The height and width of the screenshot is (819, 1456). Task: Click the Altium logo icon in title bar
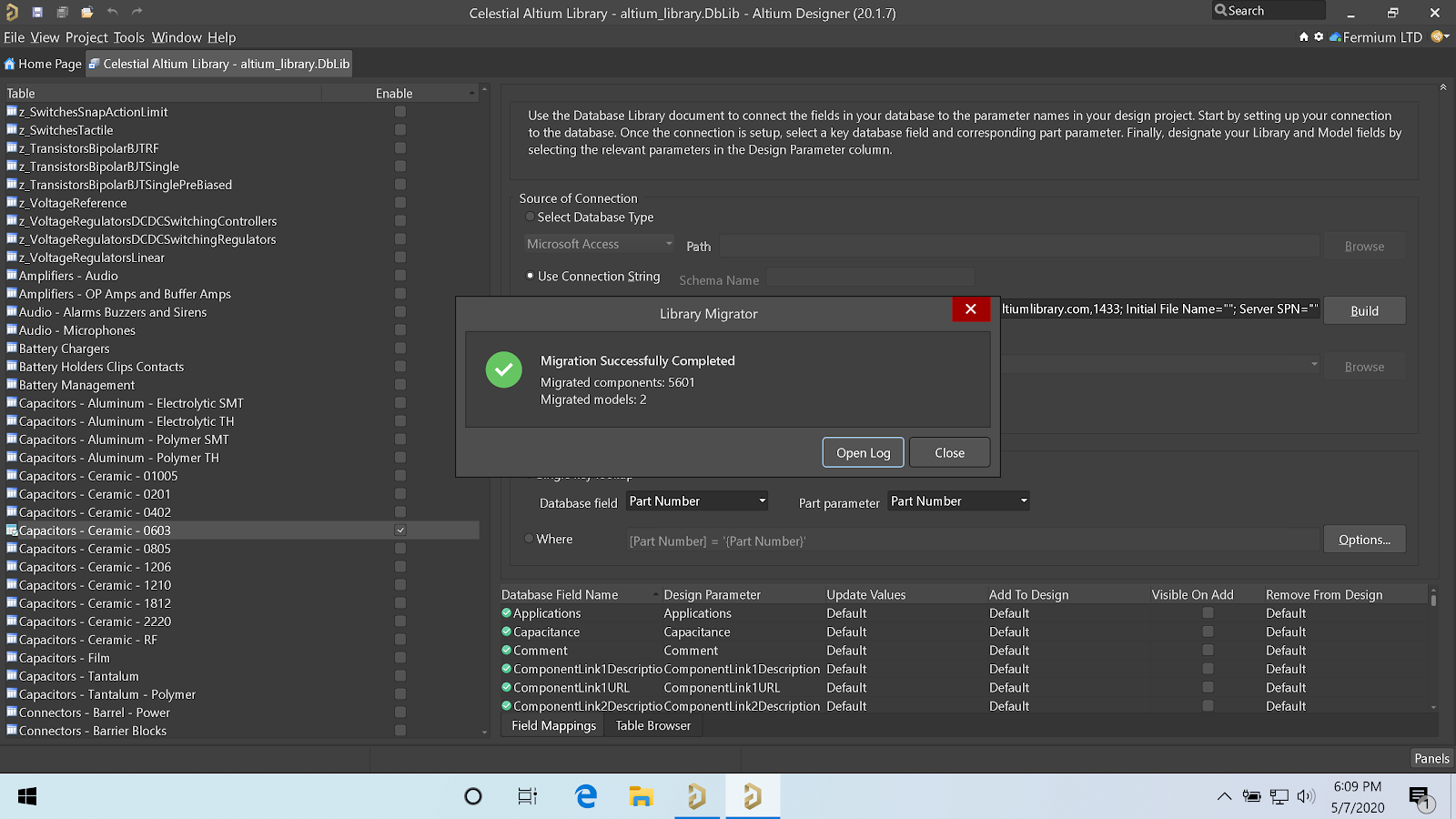click(12, 12)
